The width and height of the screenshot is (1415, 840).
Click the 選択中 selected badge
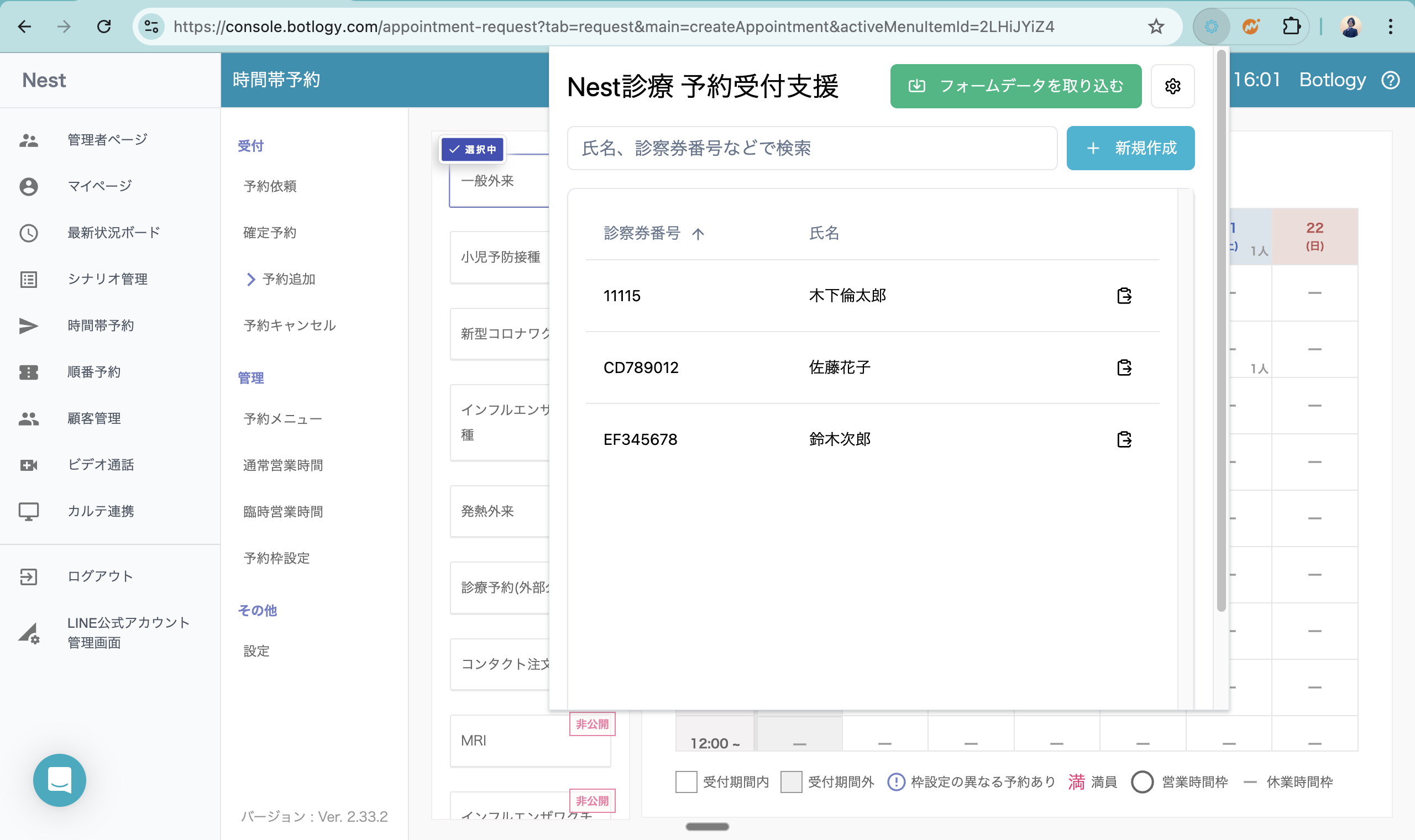[472, 149]
